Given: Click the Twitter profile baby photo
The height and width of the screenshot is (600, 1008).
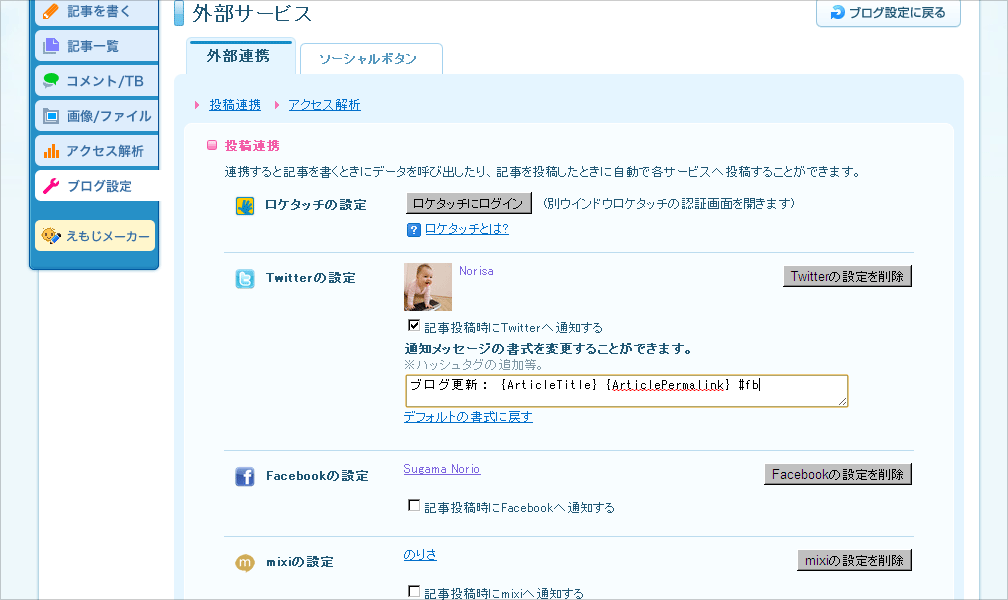Looking at the screenshot, I should point(428,287).
